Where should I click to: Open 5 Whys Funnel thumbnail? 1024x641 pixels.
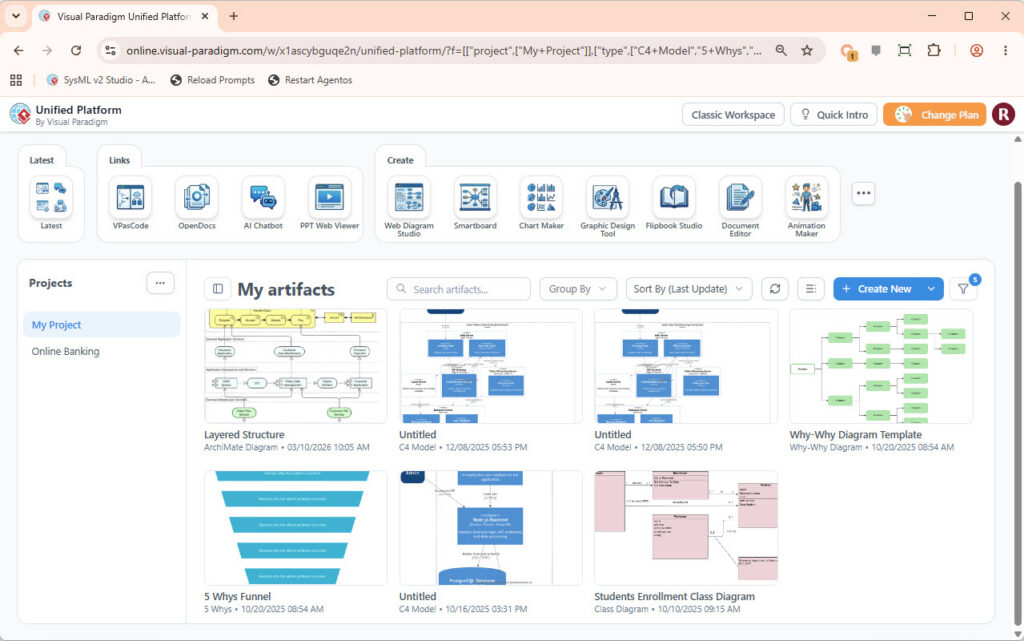tap(295, 528)
